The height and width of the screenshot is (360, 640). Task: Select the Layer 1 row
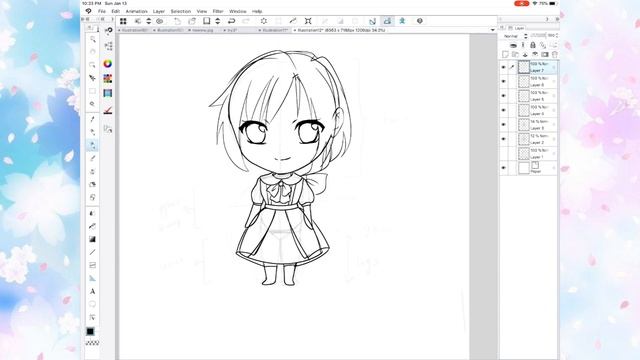pos(528,153)
